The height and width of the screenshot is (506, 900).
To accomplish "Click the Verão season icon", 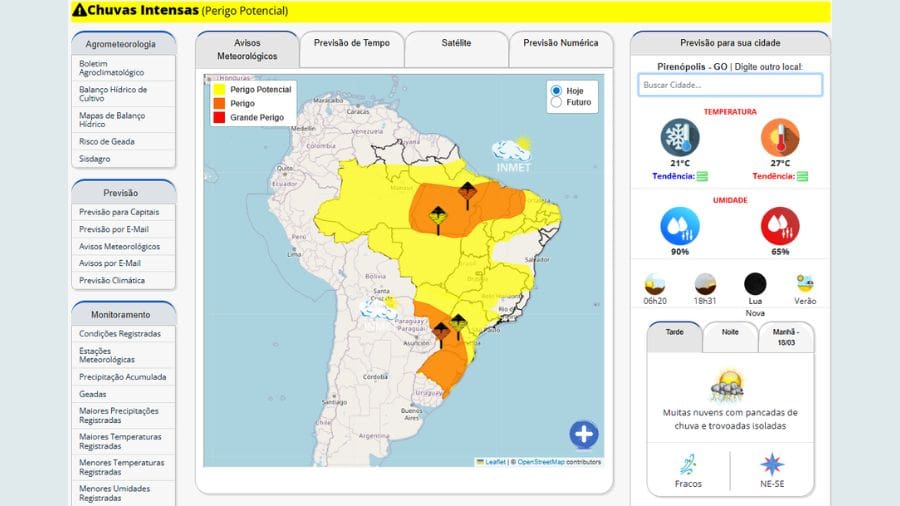I will (x=805, y=283).
